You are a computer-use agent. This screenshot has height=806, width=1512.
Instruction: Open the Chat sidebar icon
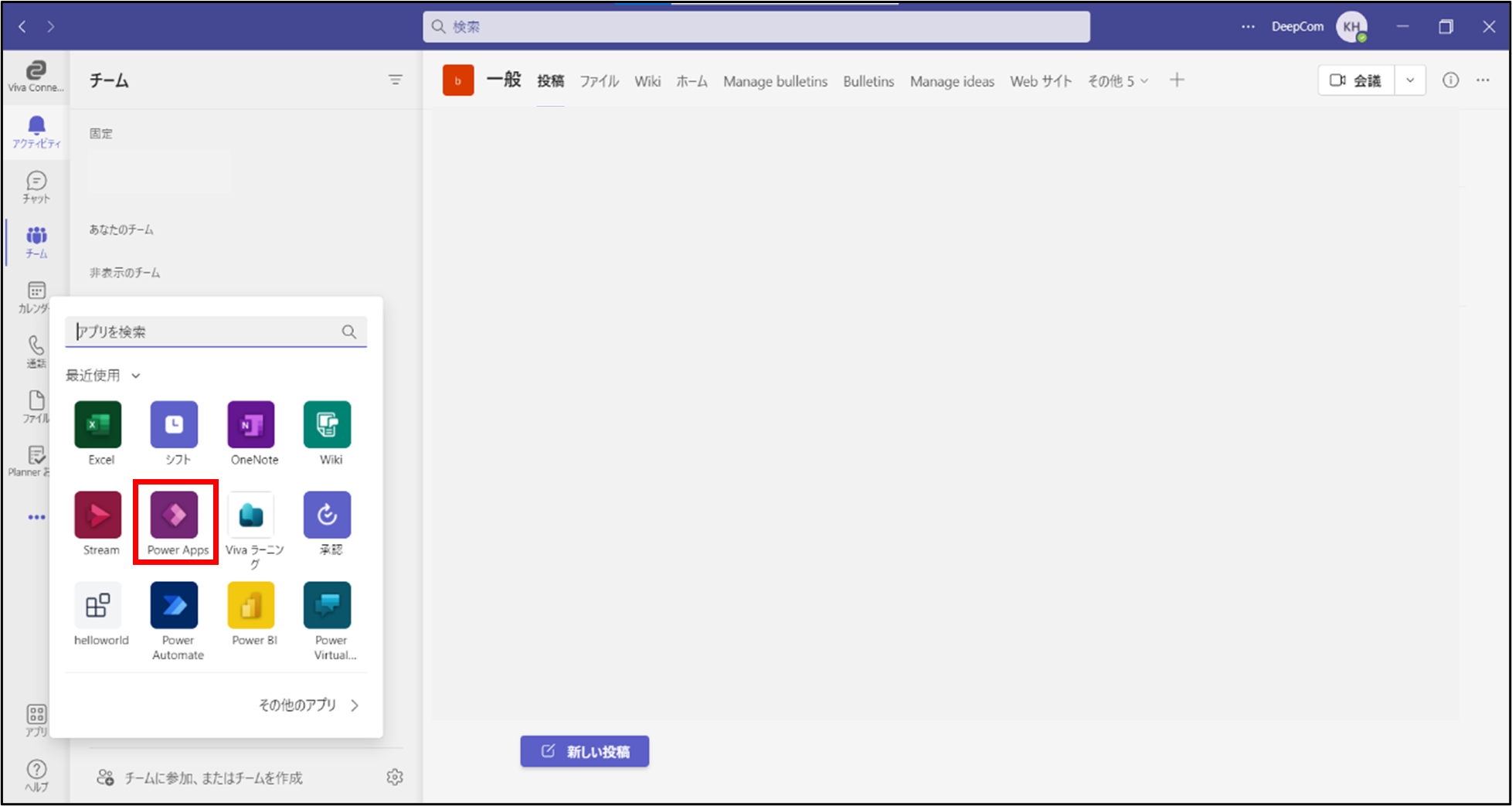(x=36, y=188)
